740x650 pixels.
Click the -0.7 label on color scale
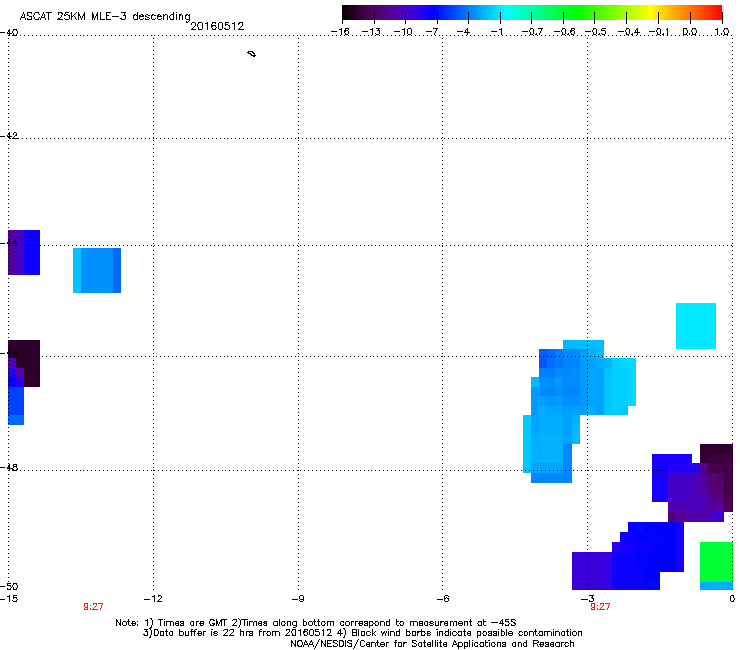[532, 32]
